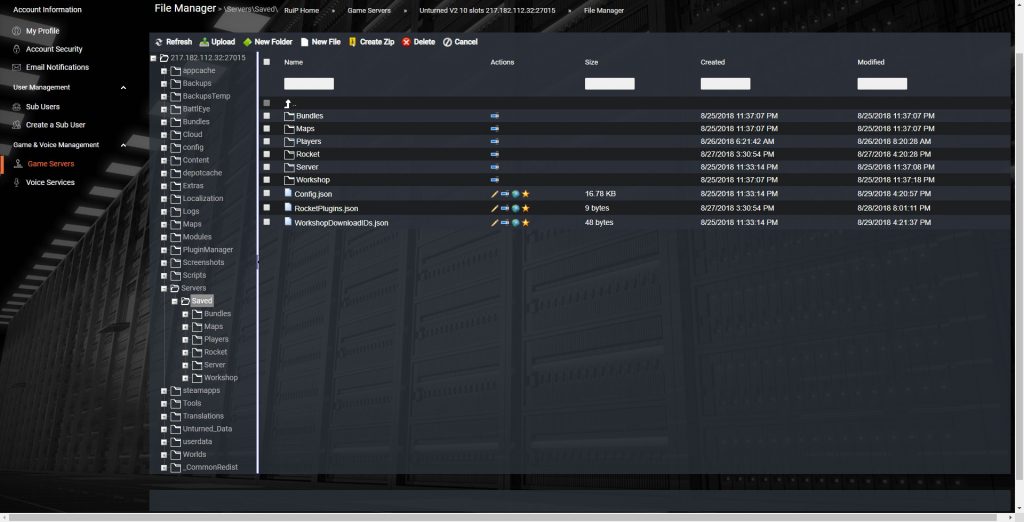Image resolution: width=1024 pixels, height=522 pixels.
Task: Click the pencil edit icon for Config.json
Action: [x=494, y=194]
